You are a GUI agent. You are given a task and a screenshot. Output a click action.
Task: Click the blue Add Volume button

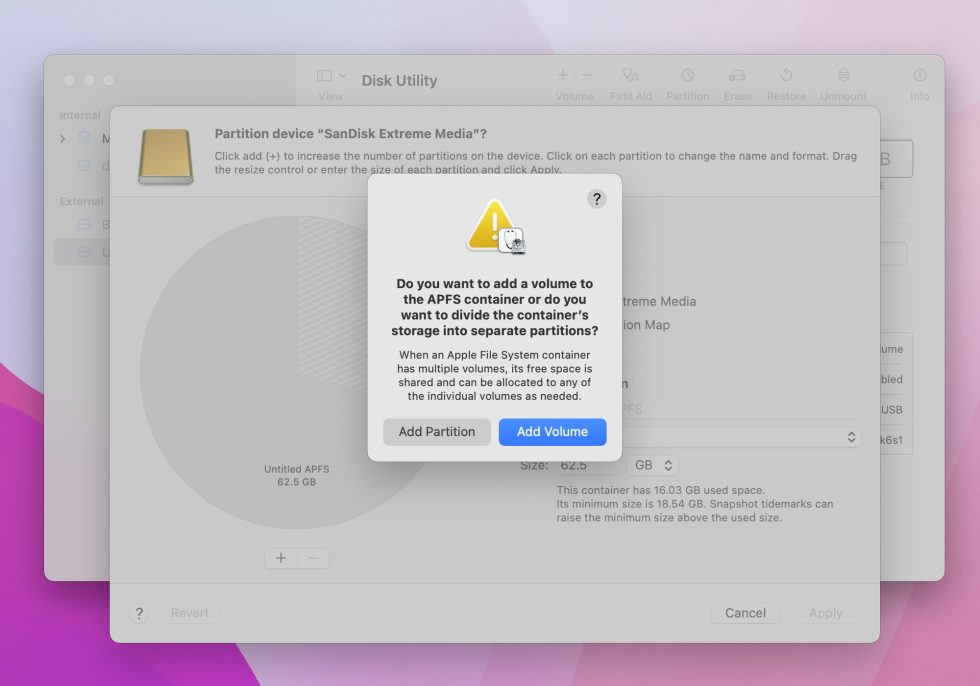[x=552, y=431]
